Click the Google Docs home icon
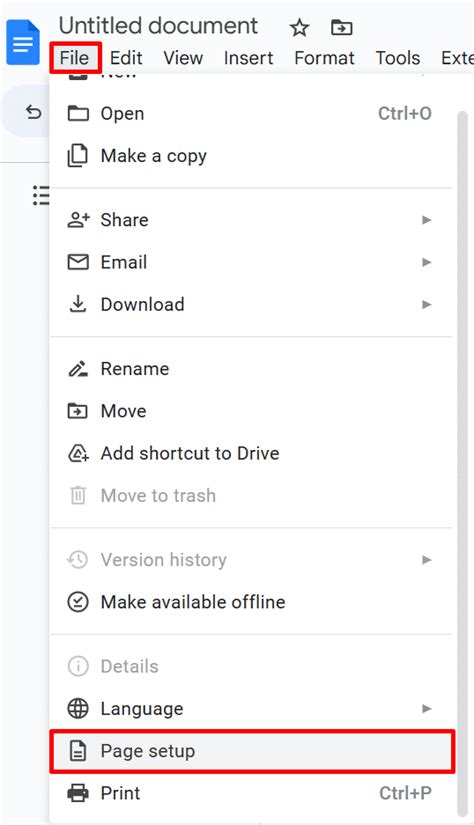 23,42
